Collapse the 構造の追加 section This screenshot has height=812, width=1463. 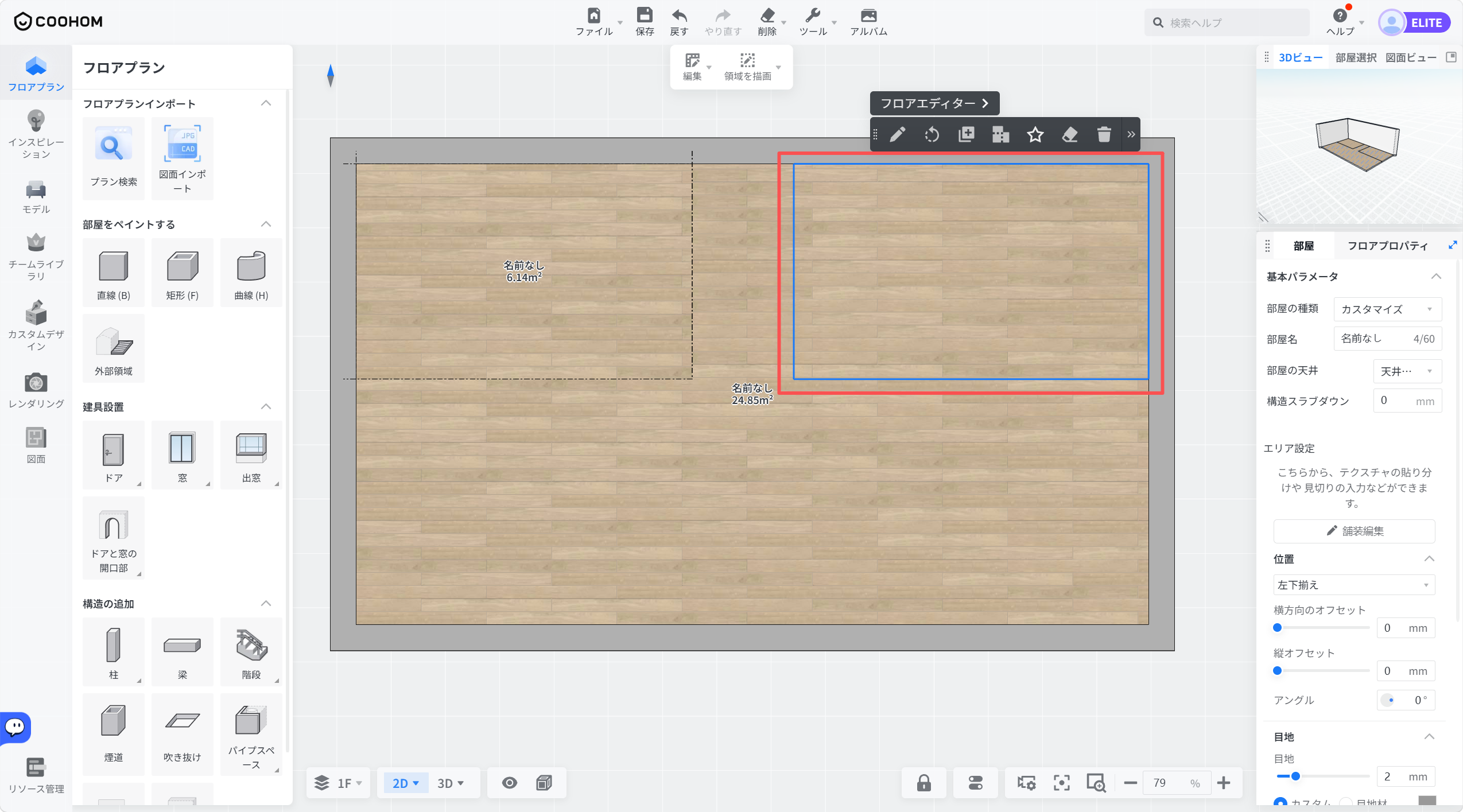266,603
